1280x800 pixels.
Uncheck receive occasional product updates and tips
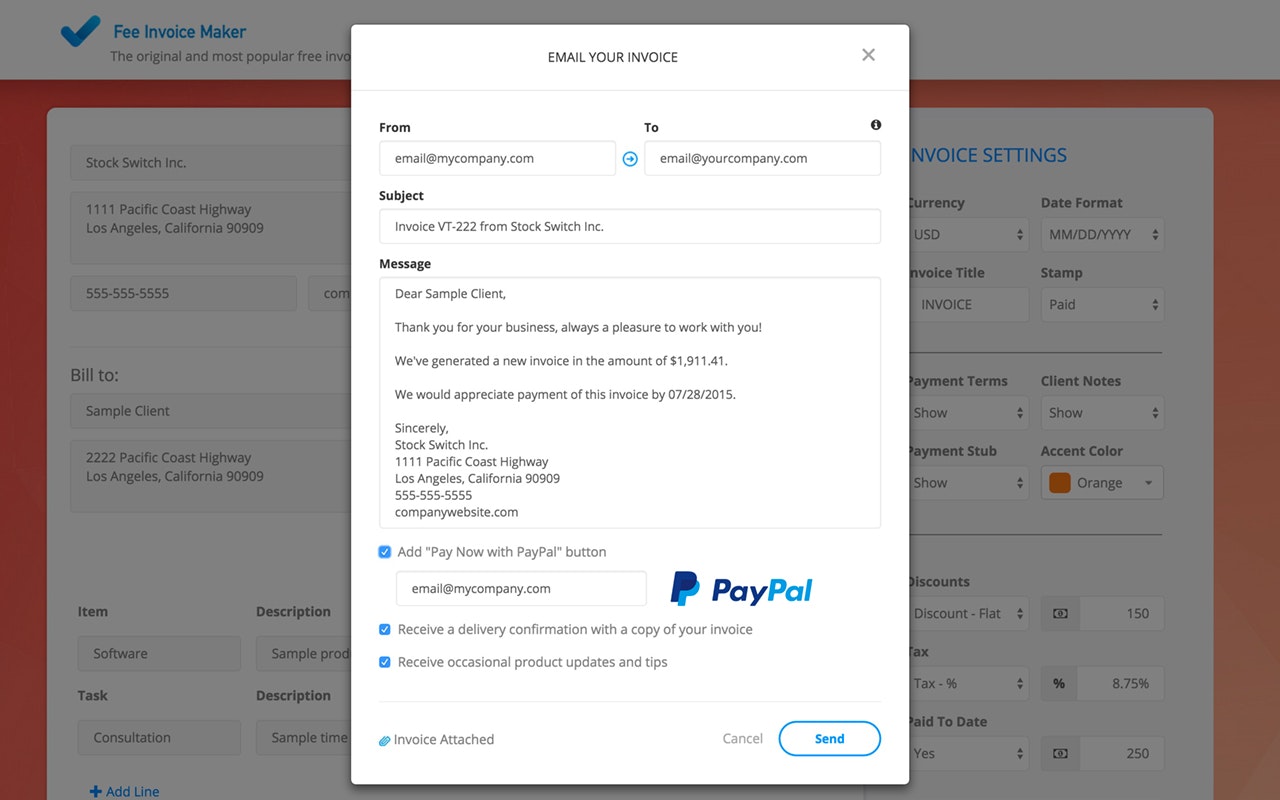click(x=385, y=662)
